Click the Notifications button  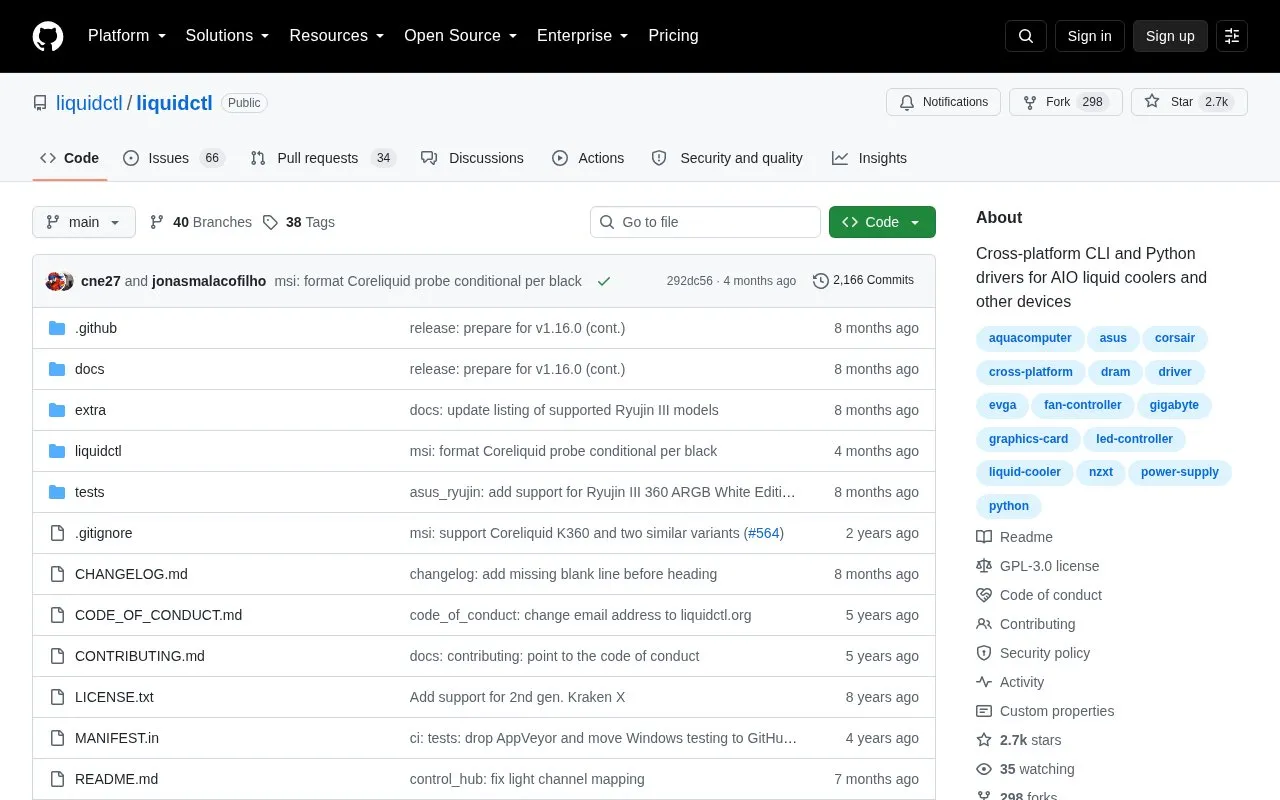tap(943, 102)
